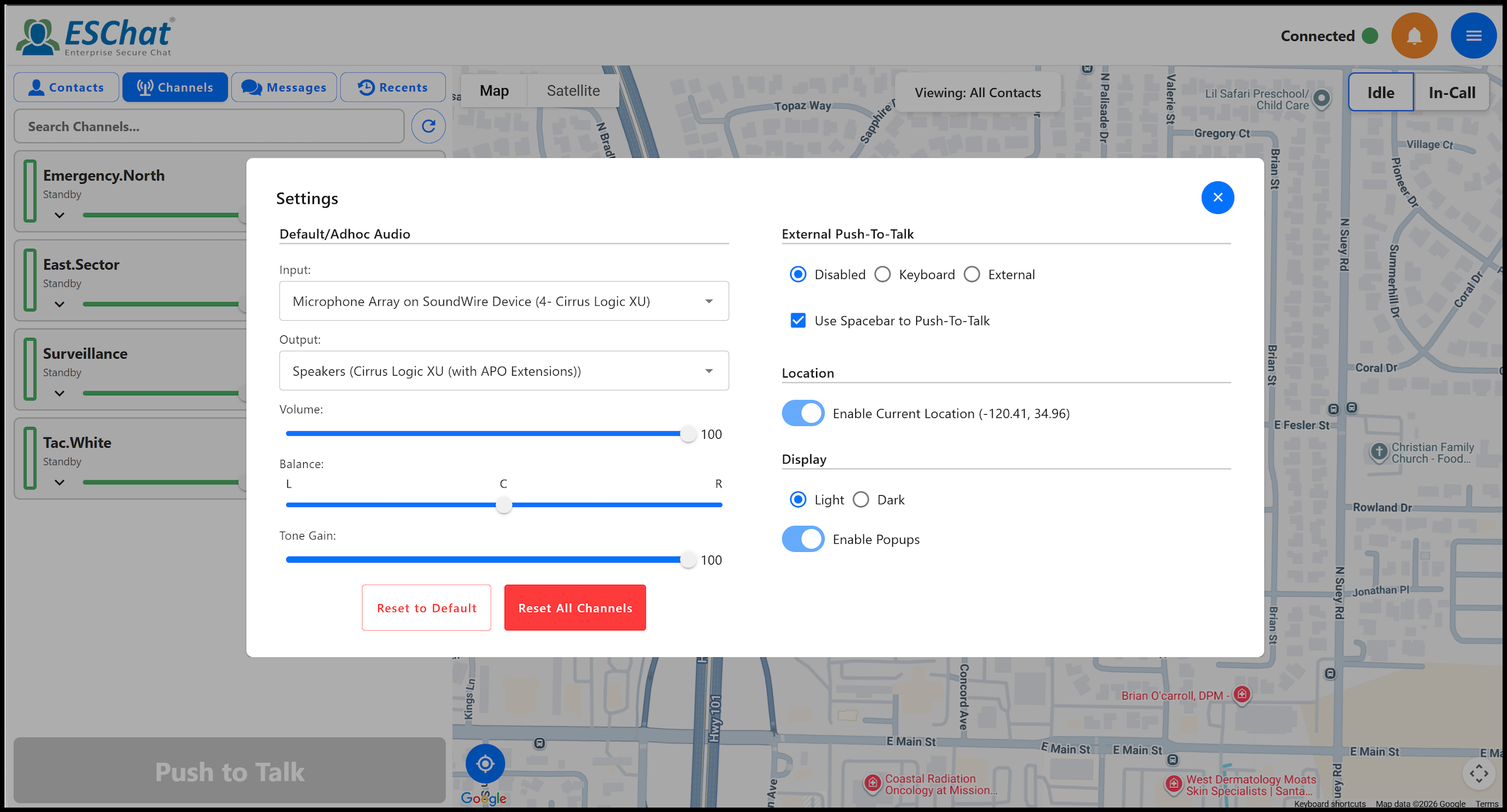Click the Lil Safari Preschool map pin
The height and width of the screenshot is (812, 1507).
(1321, 99)
